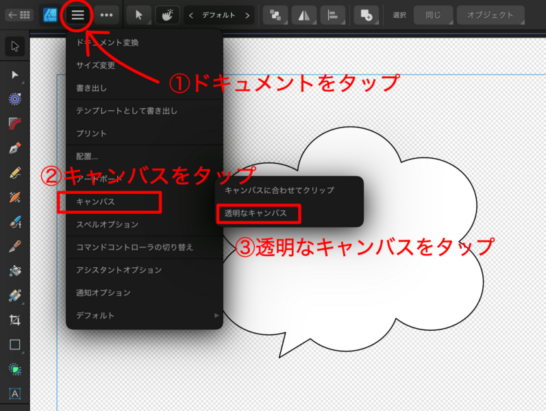Choose テンプレートとして書き出し menu entry

tap(144, 111)
